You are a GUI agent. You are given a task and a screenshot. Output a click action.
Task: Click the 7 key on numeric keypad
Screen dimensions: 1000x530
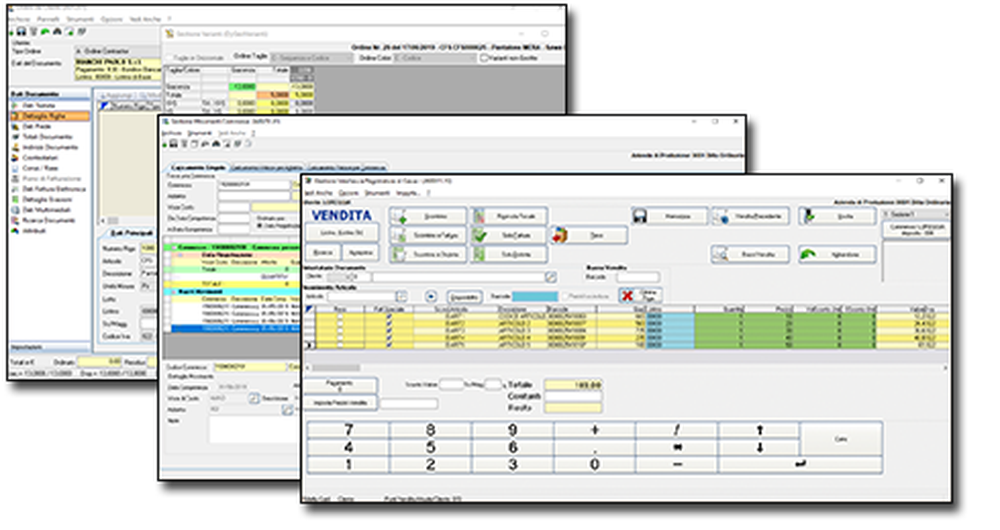(x=348, y=429)
